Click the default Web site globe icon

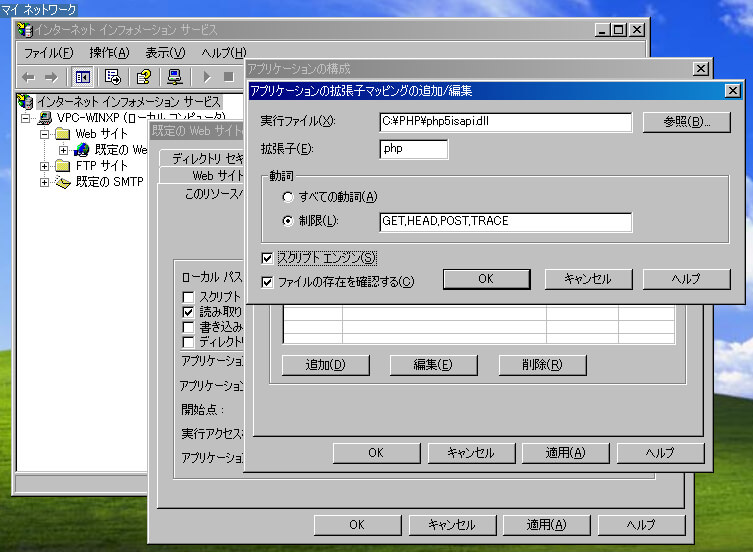click(82, 150)
